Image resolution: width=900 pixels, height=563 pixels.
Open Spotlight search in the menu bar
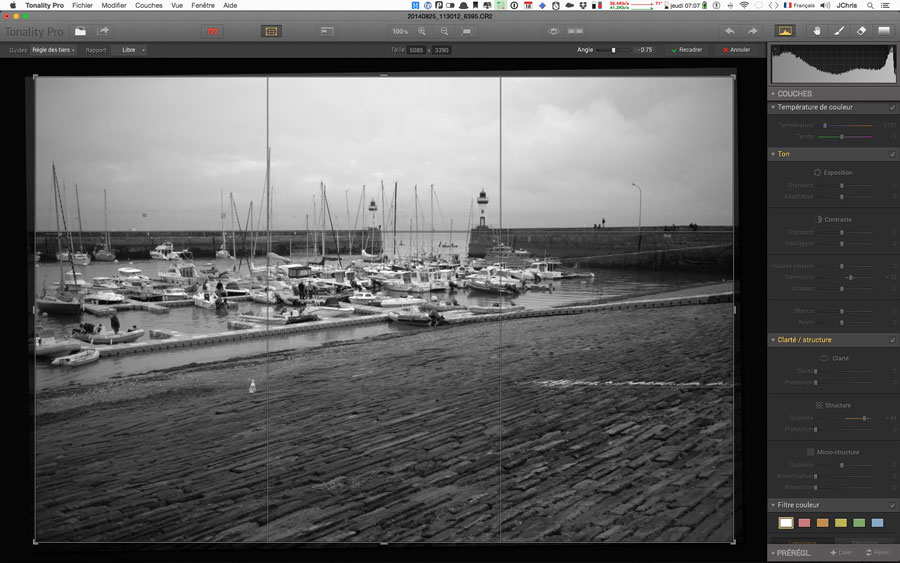[871, 5]
